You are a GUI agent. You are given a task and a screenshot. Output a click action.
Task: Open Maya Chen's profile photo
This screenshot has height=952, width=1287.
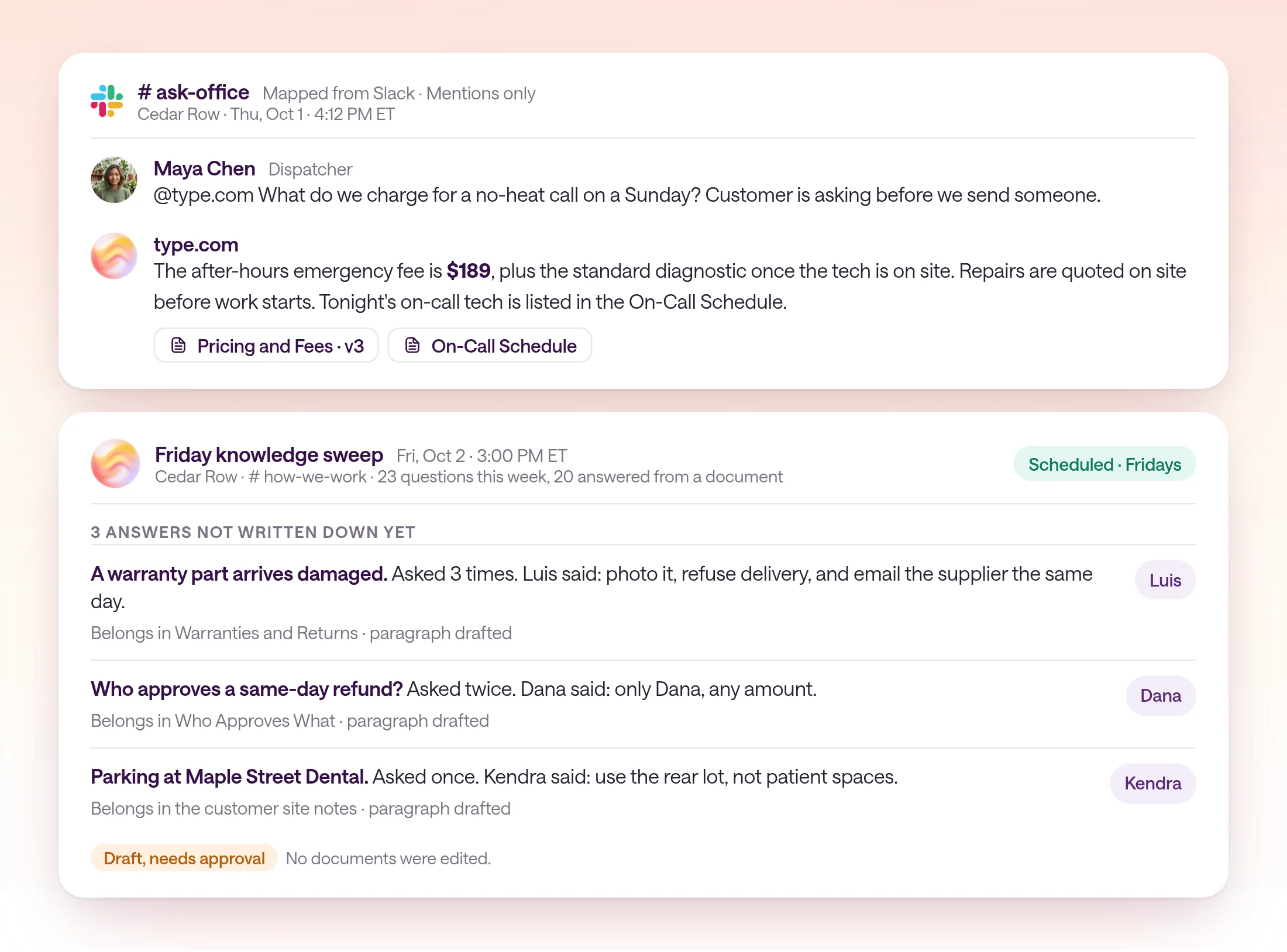coord(114,180)
